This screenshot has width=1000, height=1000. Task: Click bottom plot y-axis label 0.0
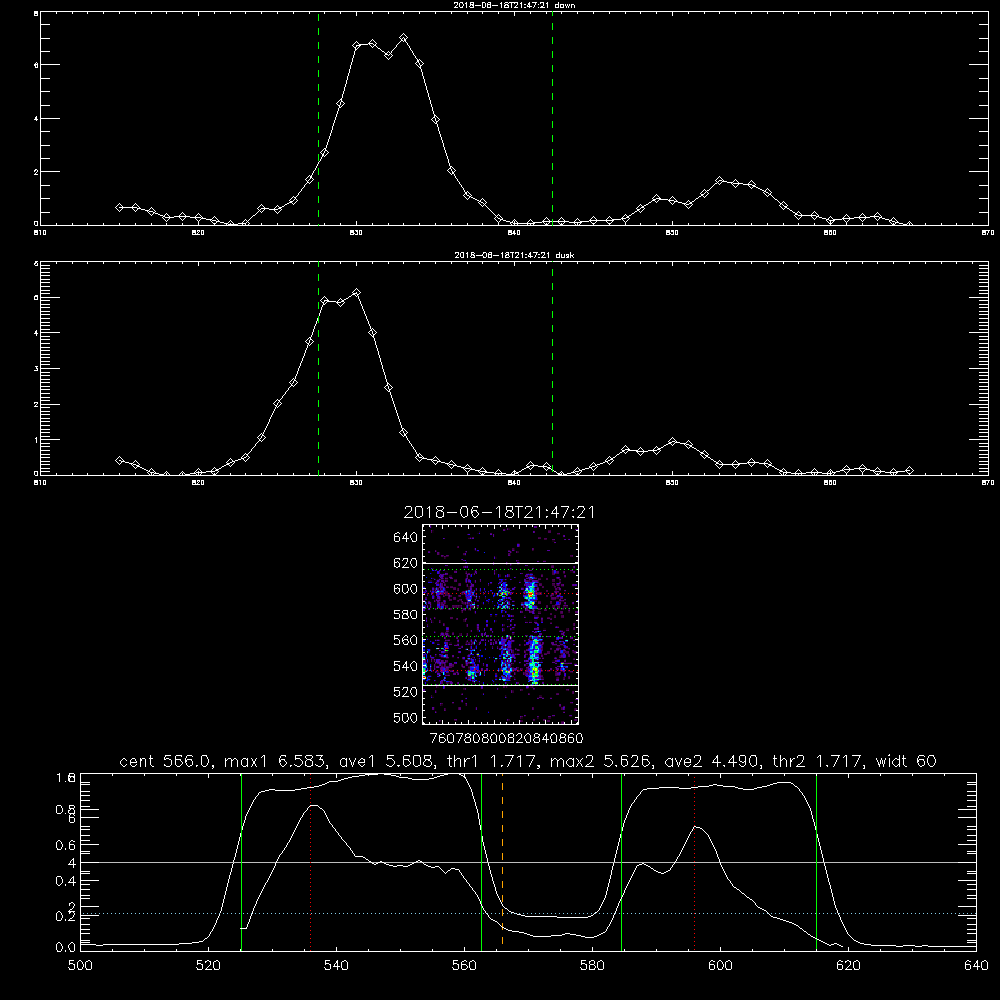point(66,948)
